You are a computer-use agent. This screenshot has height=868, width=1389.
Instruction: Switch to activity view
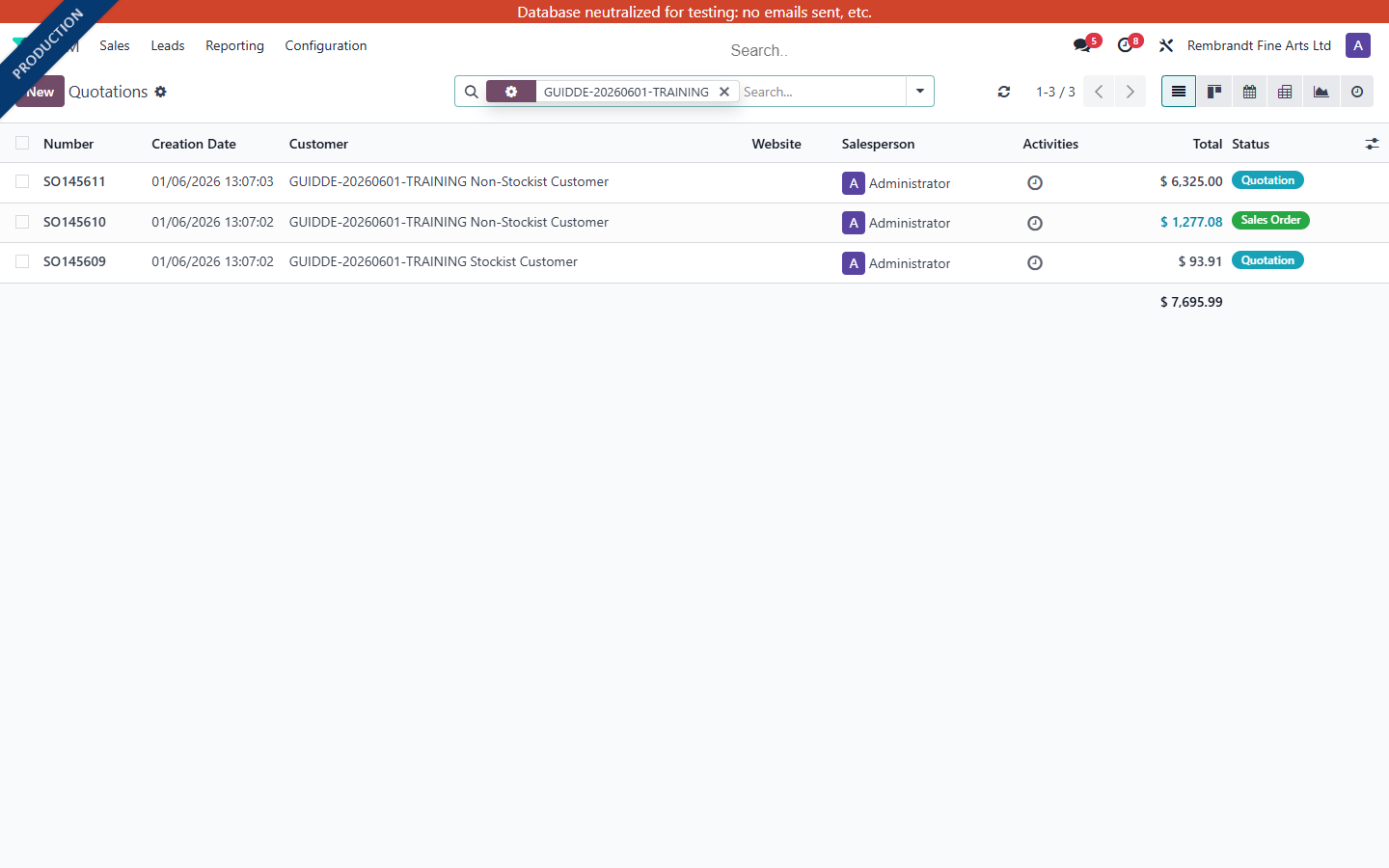pos(1356,92)
